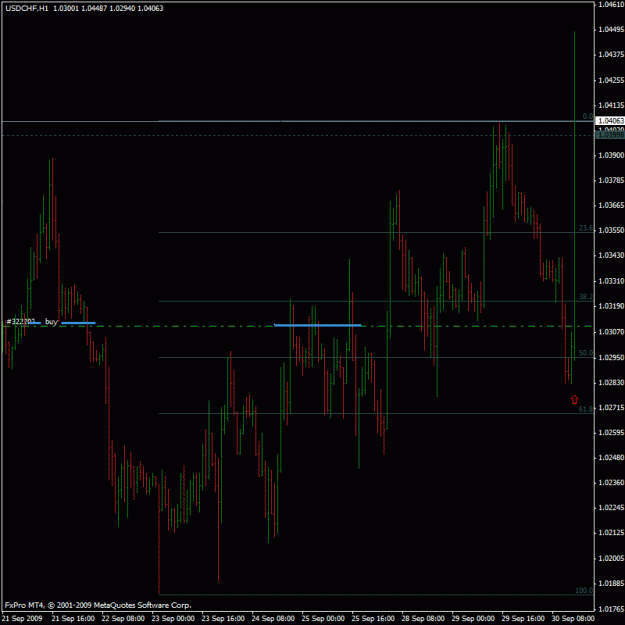Click the 23 Sep 16:00 time label
Screen dimensions: 625x625
[x=223, y=618]
